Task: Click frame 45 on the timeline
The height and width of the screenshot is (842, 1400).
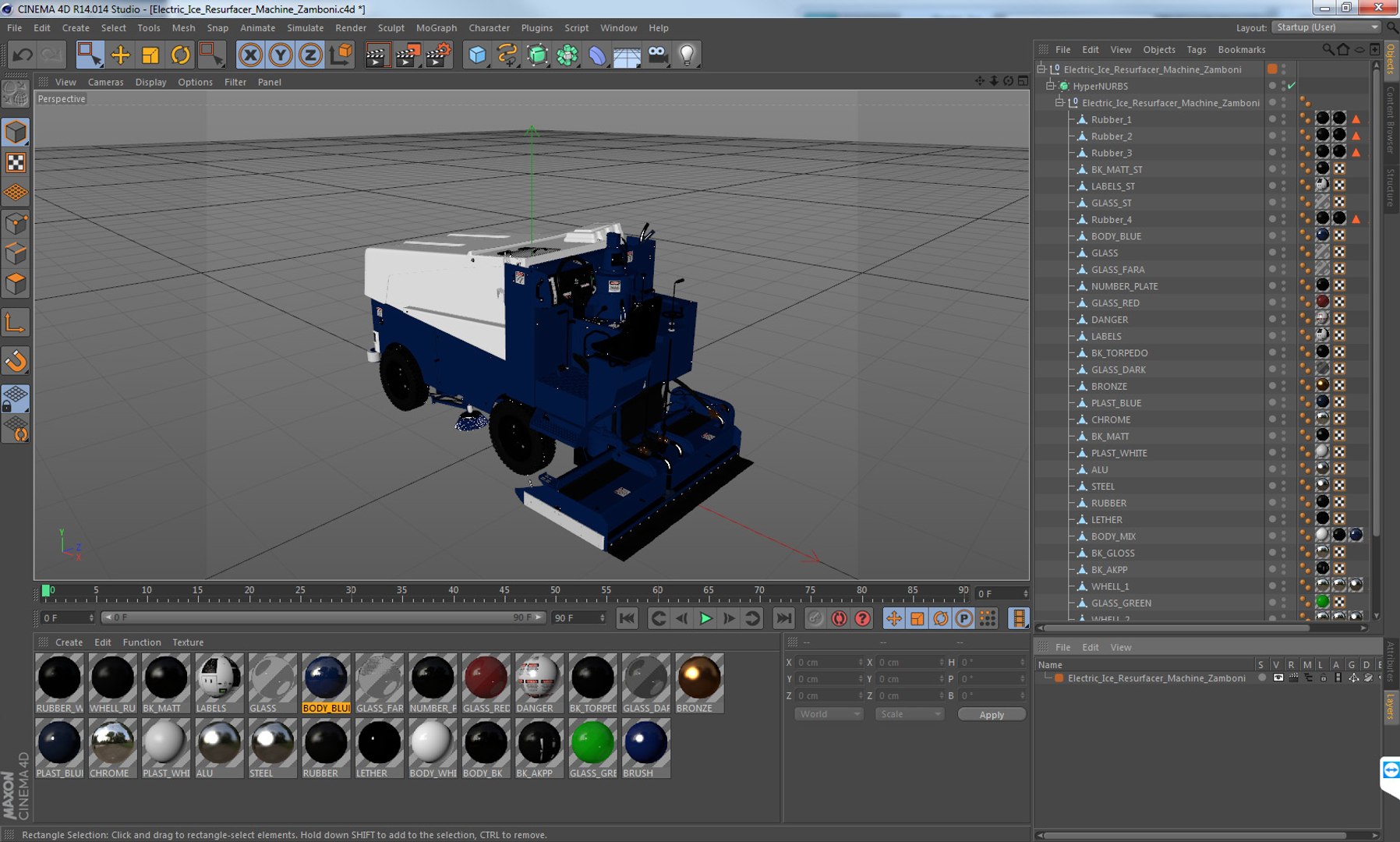Action: pos(504,592)
